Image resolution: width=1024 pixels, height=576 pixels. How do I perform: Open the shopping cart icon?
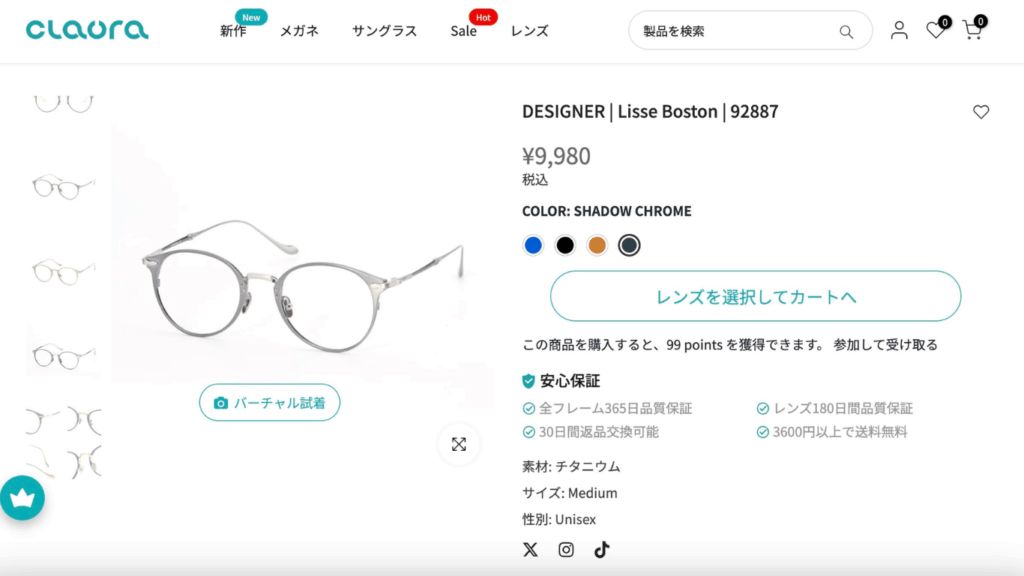tap(971, 30)
